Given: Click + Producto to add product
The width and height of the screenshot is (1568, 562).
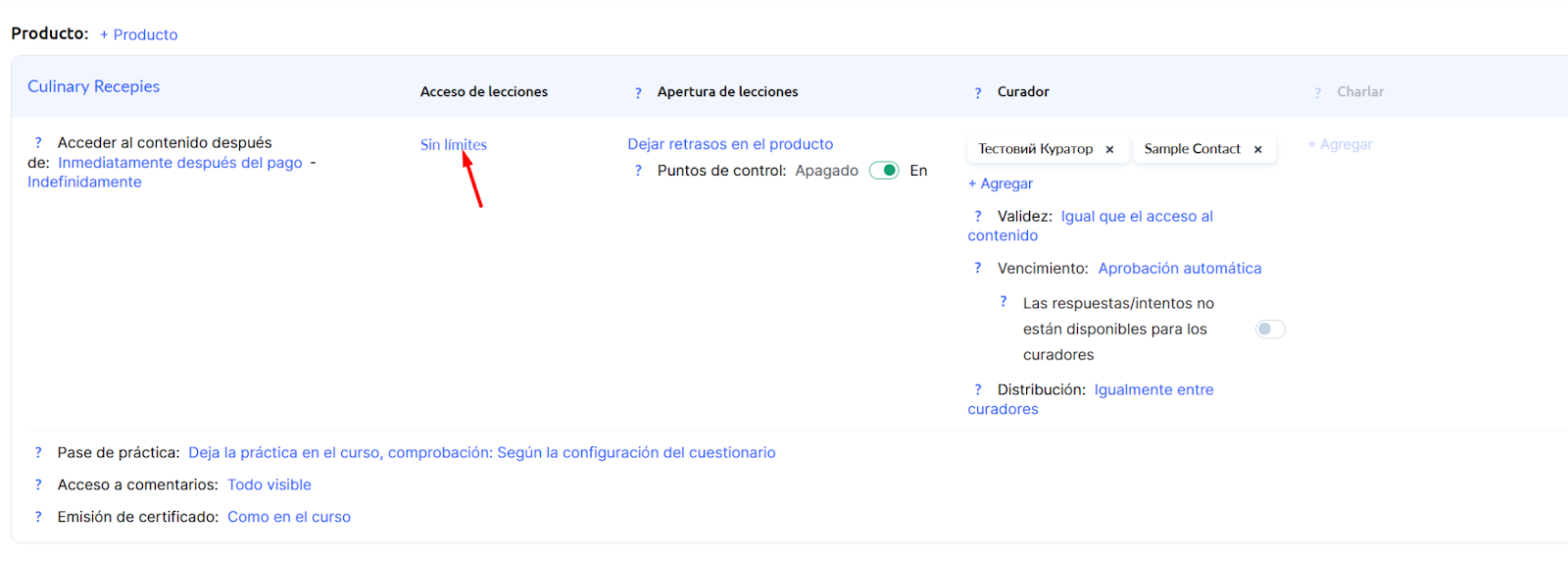Looking at the screenshot, I should pos(138,34).
